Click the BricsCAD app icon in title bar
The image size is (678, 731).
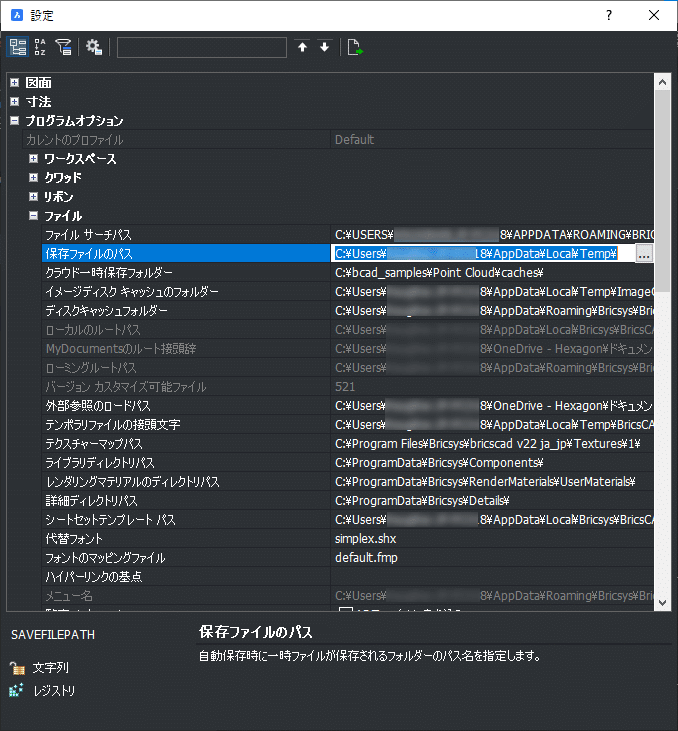pyautogui.click(x=17, y=15)
